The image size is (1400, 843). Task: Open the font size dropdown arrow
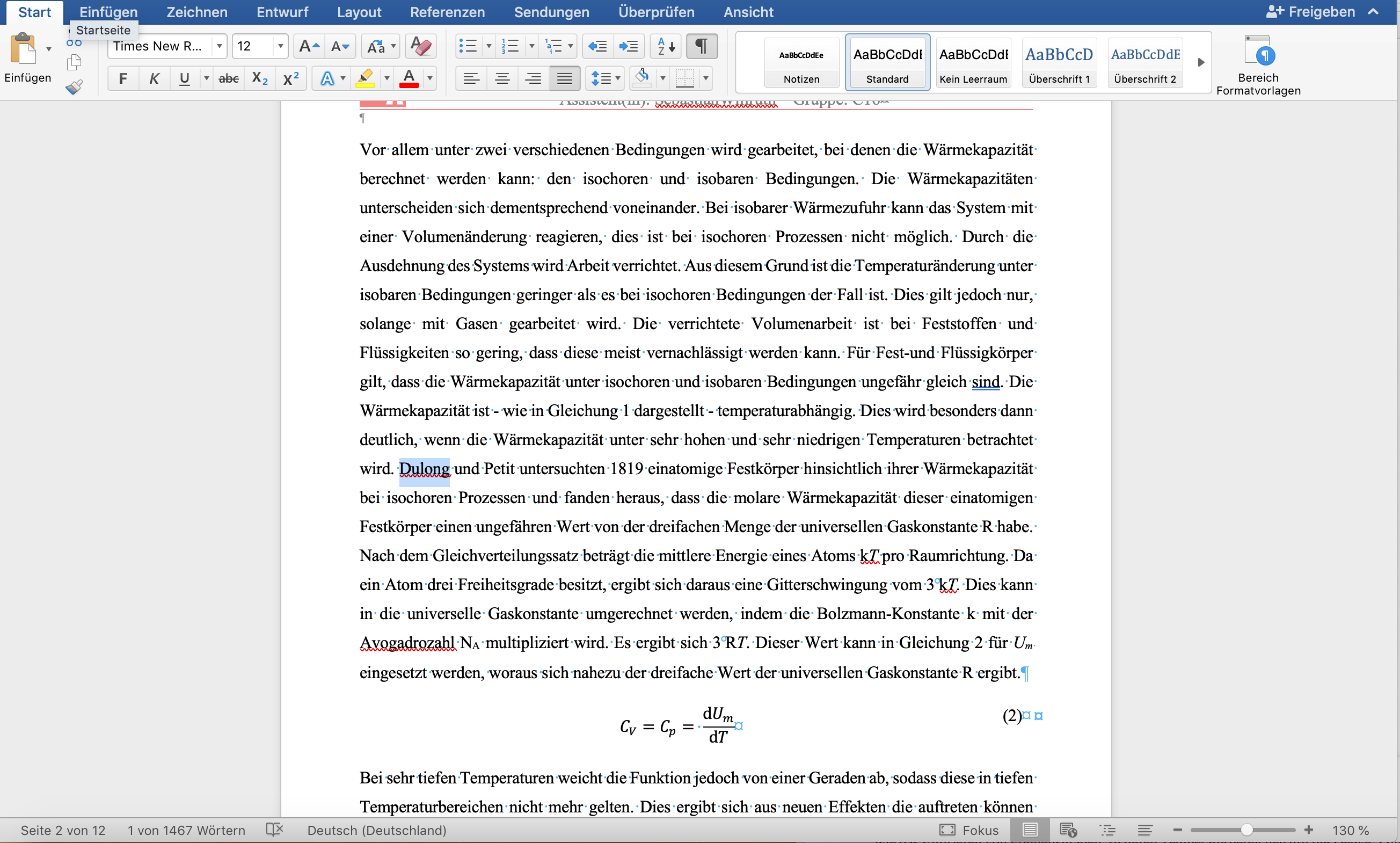pyautogui.click(x=280, y=46)
